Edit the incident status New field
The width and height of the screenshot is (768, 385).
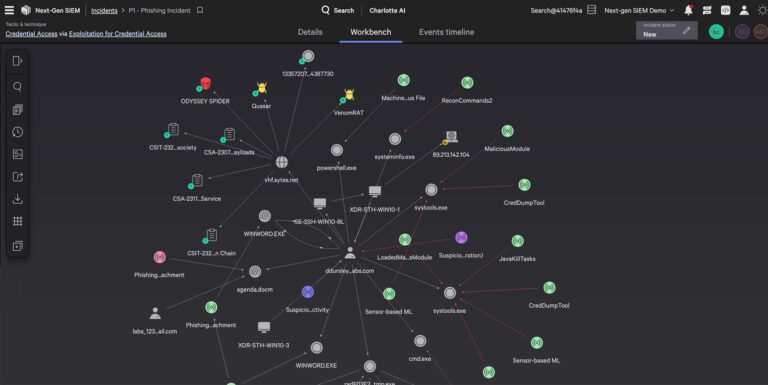[667, 31]
